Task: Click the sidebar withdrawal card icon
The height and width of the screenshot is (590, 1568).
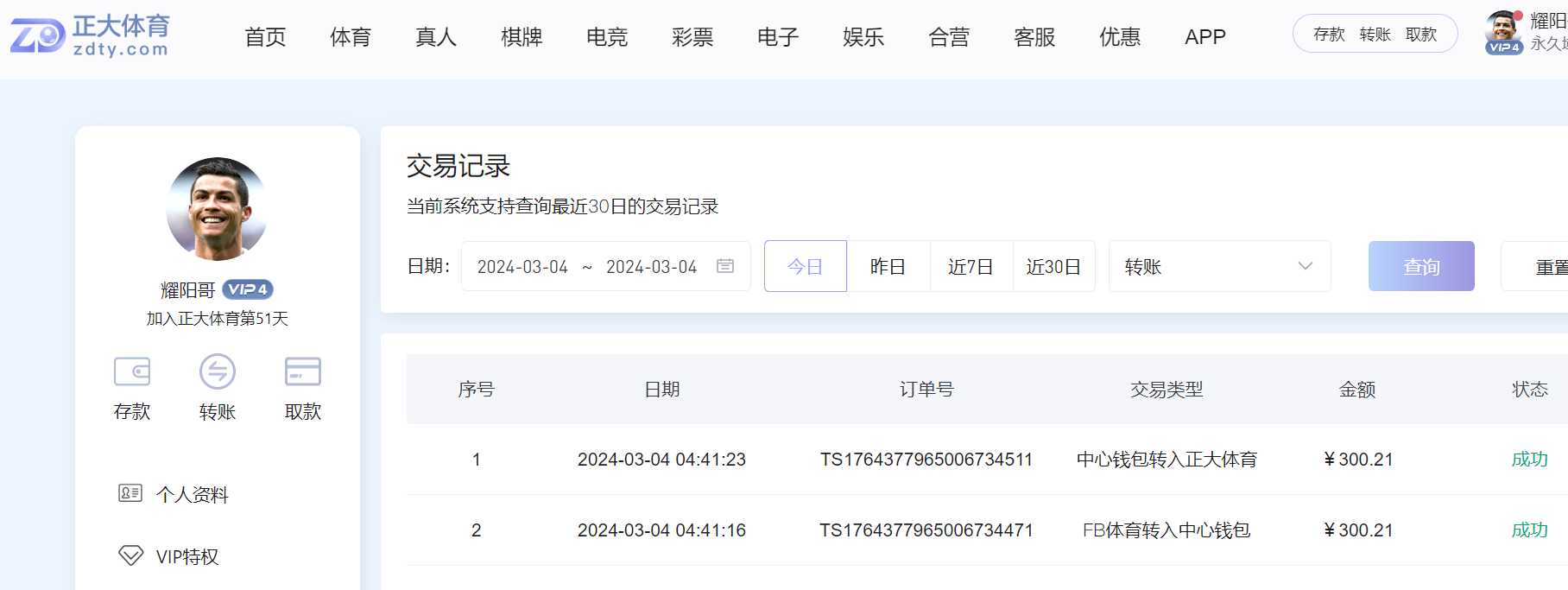Action: click(302, 372)
